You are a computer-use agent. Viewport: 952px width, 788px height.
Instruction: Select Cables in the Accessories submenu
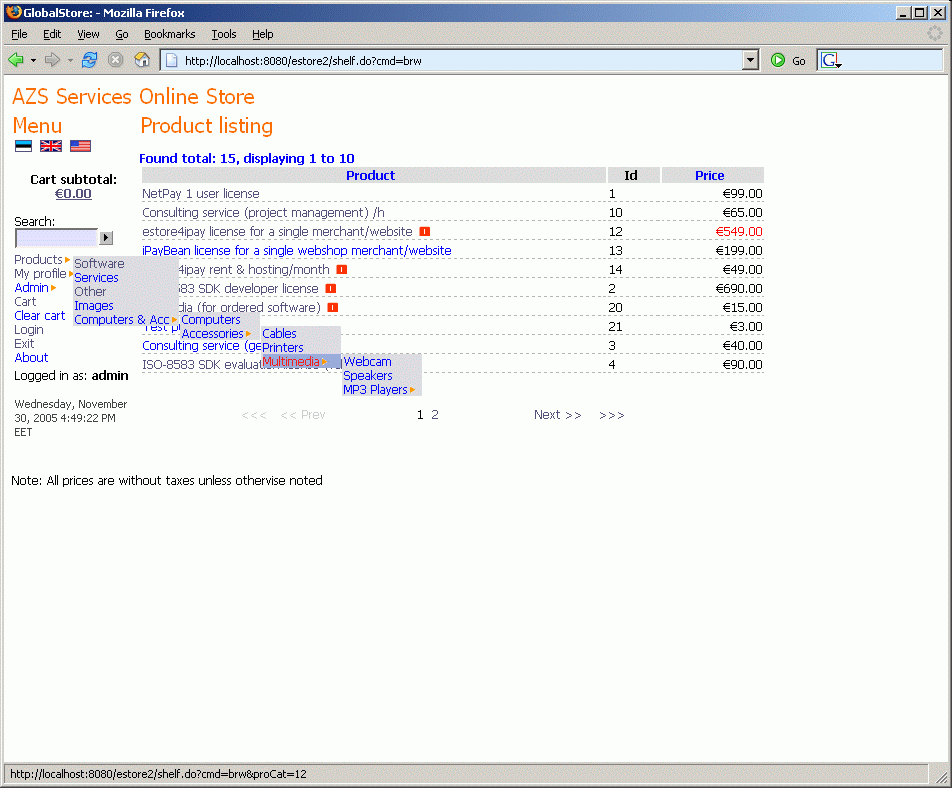pos(279,334)
